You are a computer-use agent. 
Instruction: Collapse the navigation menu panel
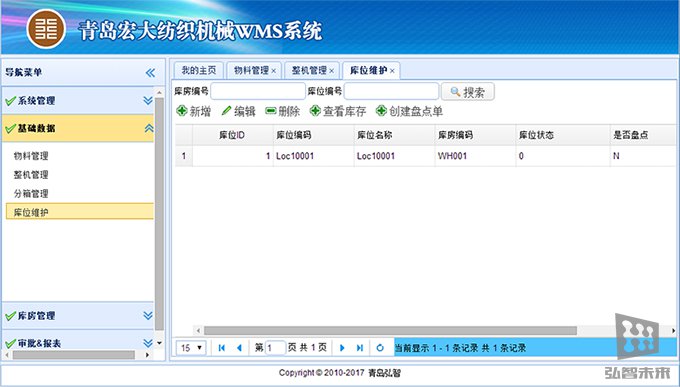pos(150,72)
